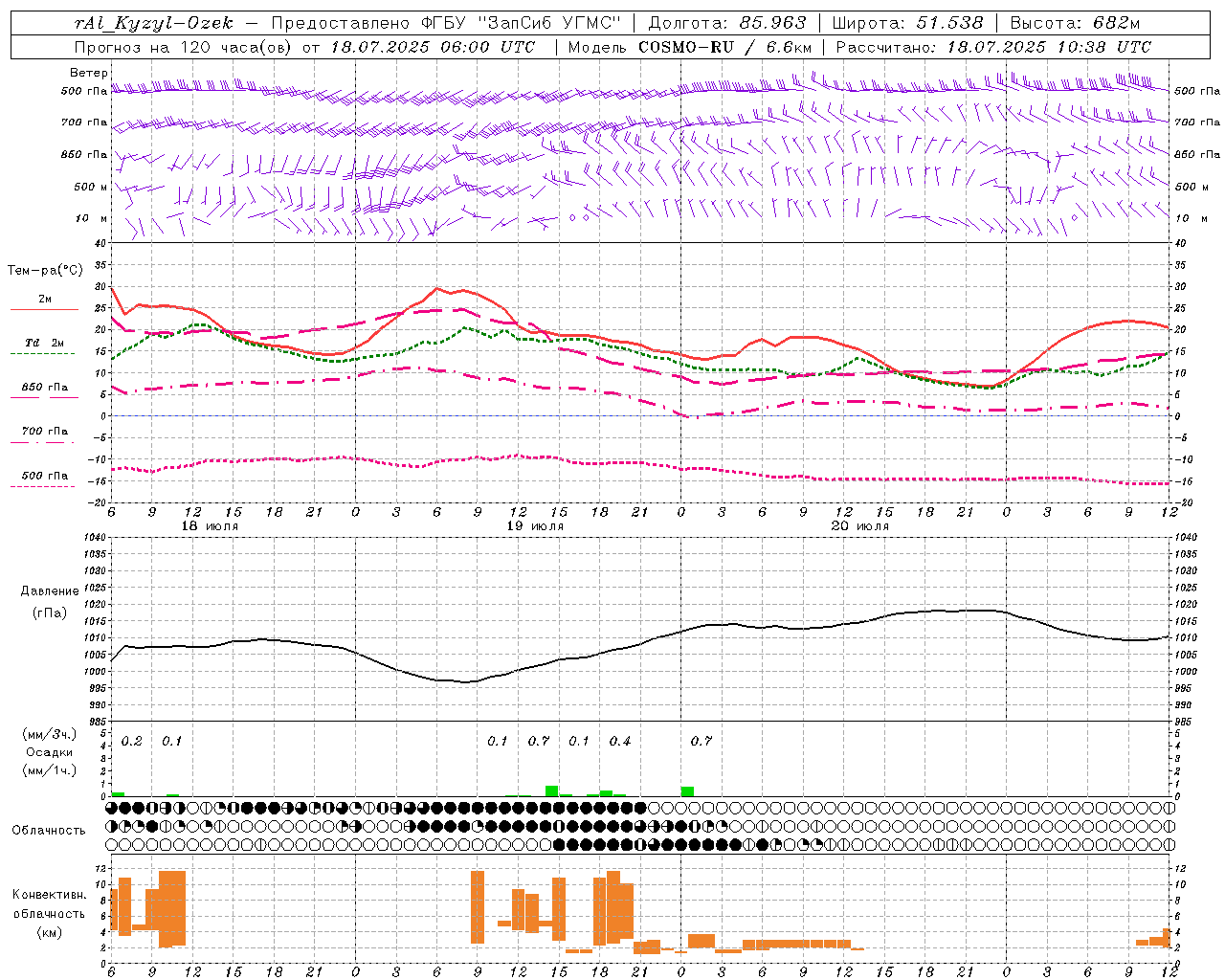
Task: Click the left 10 м wind level label
Action: (92, 218)
